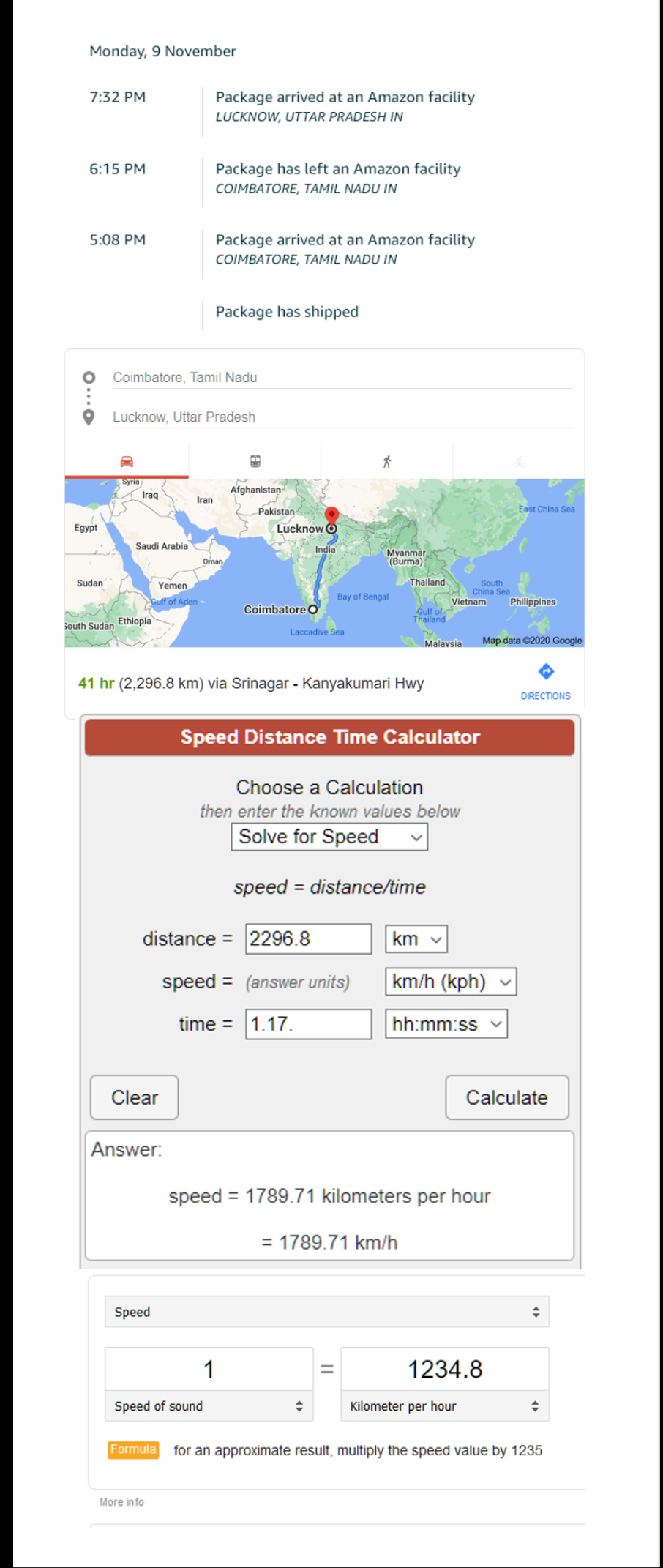Open the Speed category selector
The height and width of the screenshot is (1568, 663).
tap(326, 1312)
